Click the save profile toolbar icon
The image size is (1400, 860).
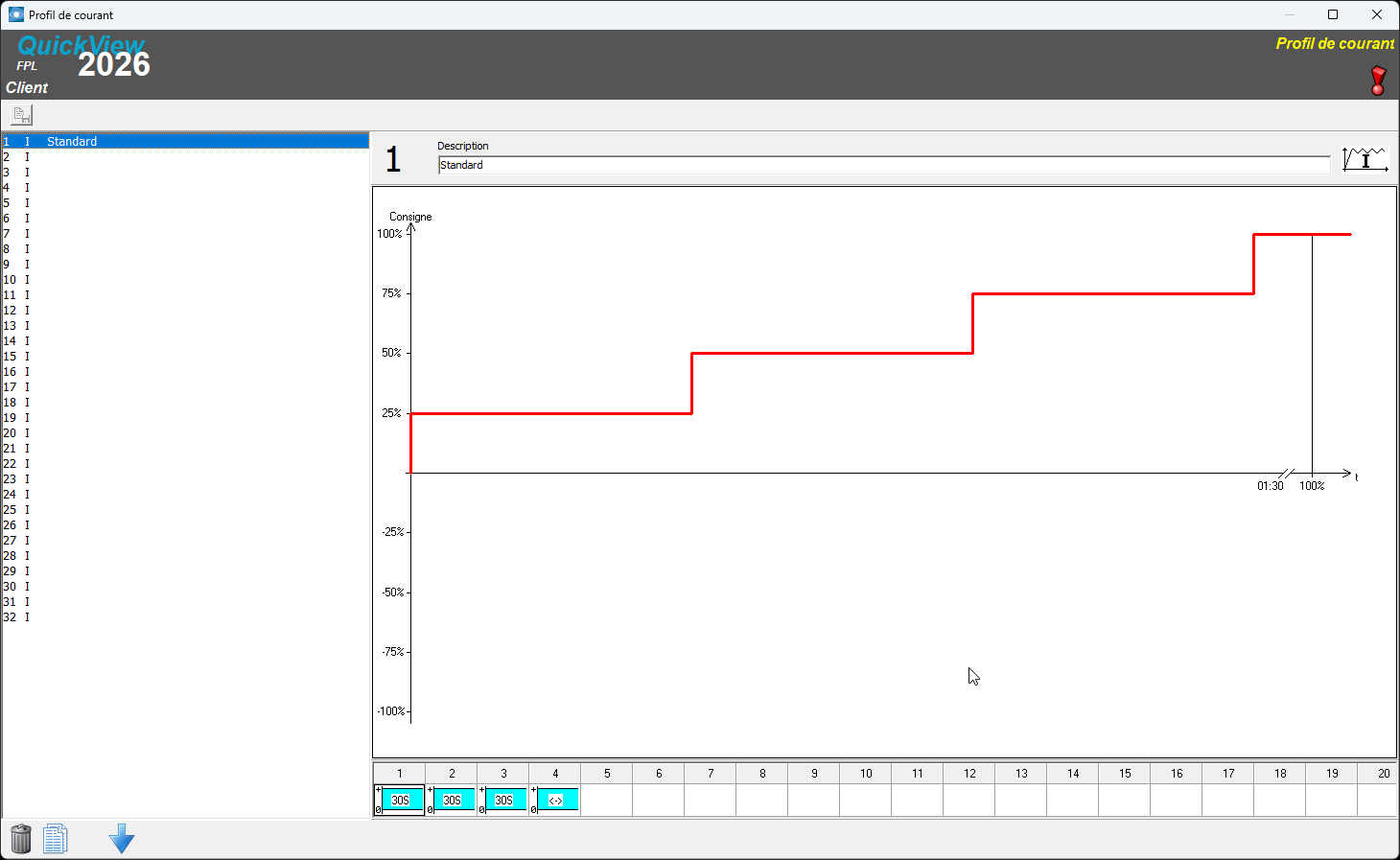pos(21,115)
